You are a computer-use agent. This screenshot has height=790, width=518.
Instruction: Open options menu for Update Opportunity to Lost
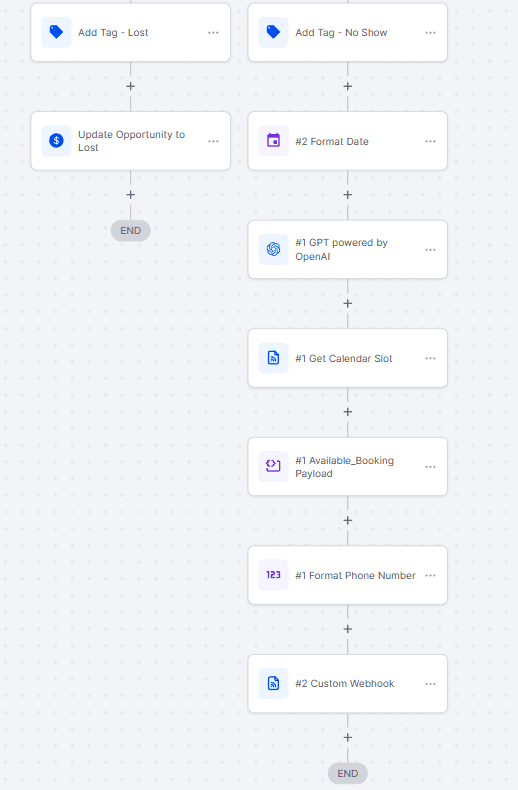coord(213,141)
